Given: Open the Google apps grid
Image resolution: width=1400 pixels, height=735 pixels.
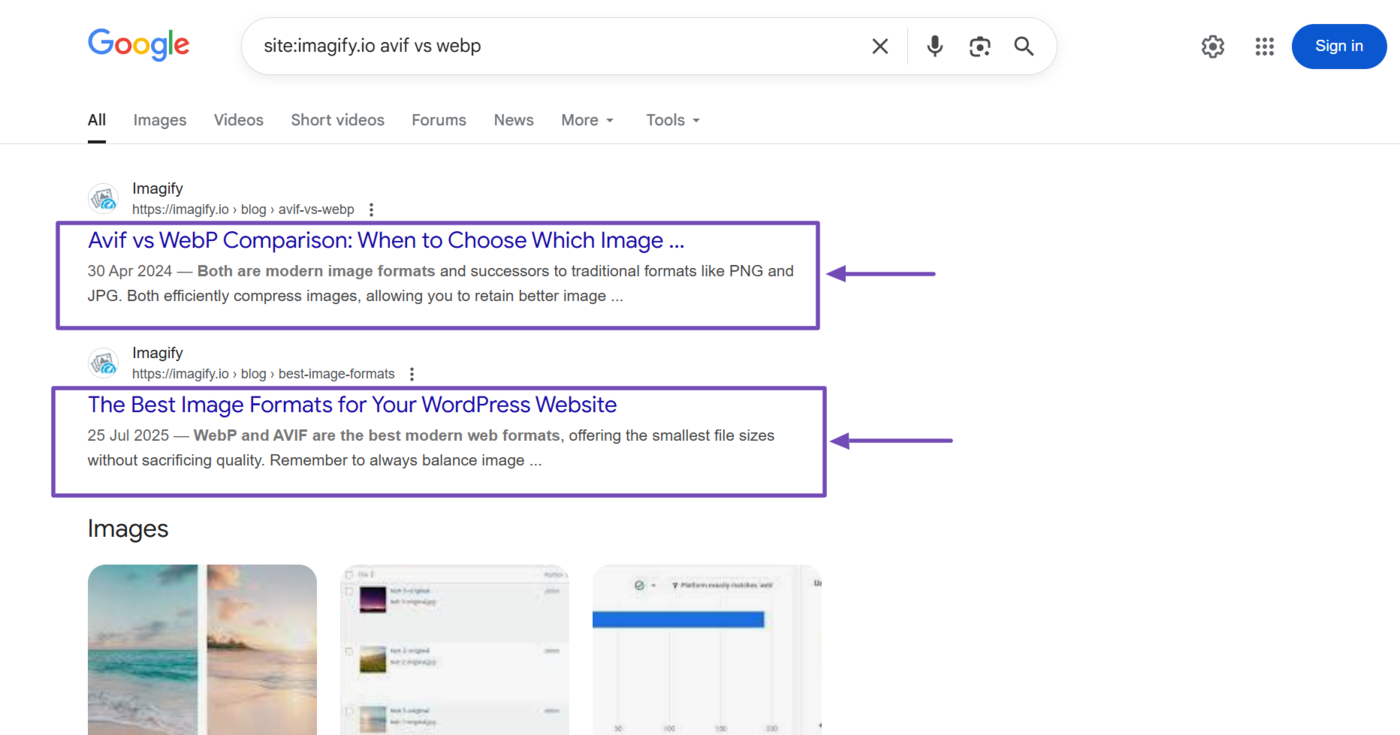Looking at the screenshot, I should coord(1264,46).
